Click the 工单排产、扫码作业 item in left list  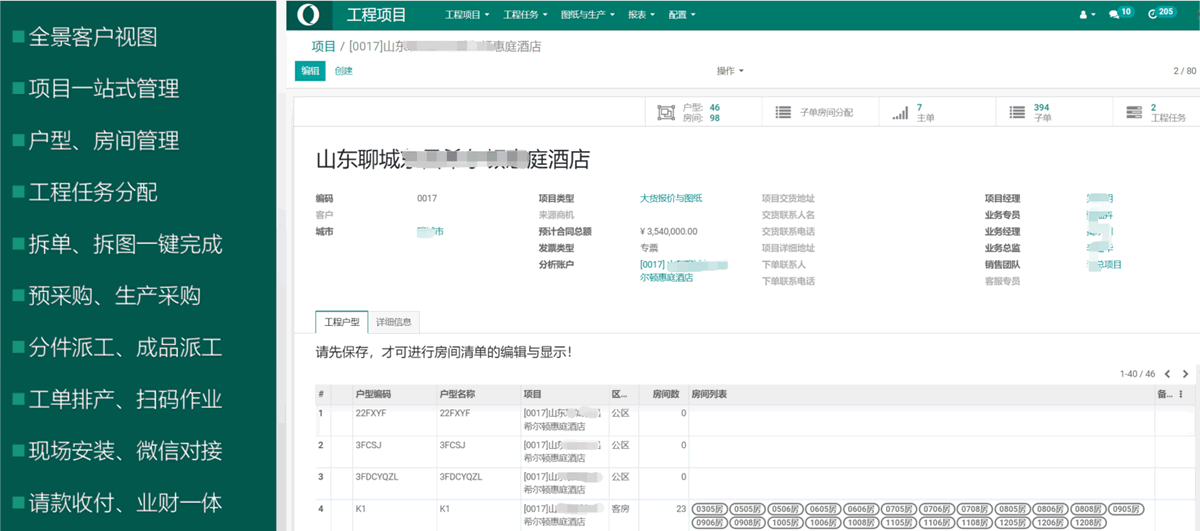pos(126,399)
